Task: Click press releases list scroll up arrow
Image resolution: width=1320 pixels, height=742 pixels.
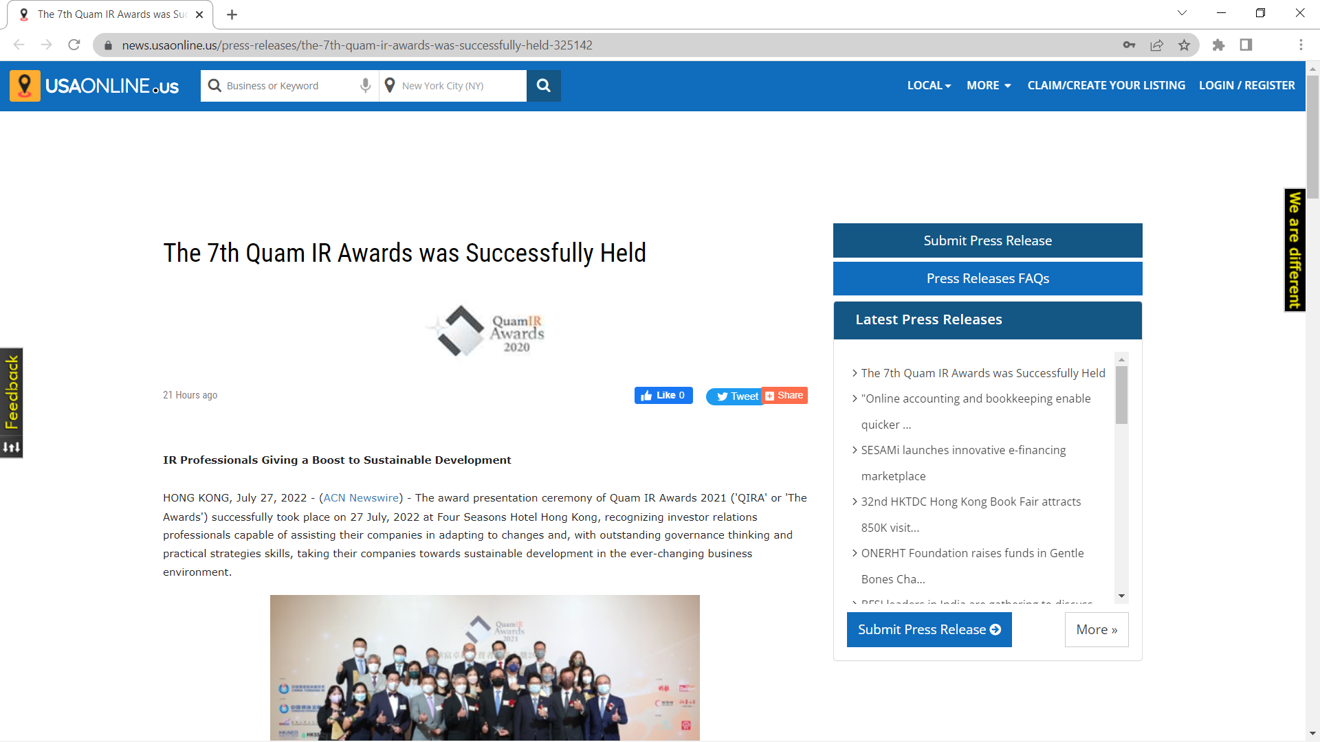Action: pyautogui.click(x=1121, y=360)
